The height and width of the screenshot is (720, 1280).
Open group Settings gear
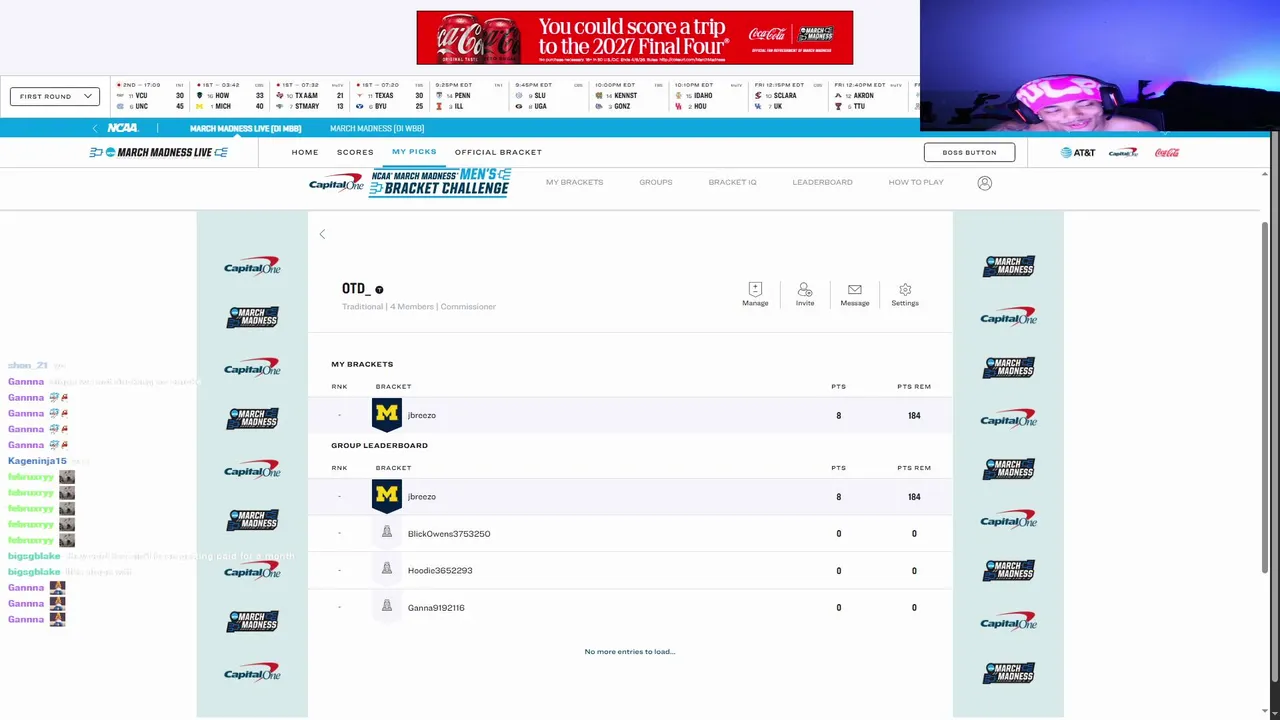click(905, 294)
